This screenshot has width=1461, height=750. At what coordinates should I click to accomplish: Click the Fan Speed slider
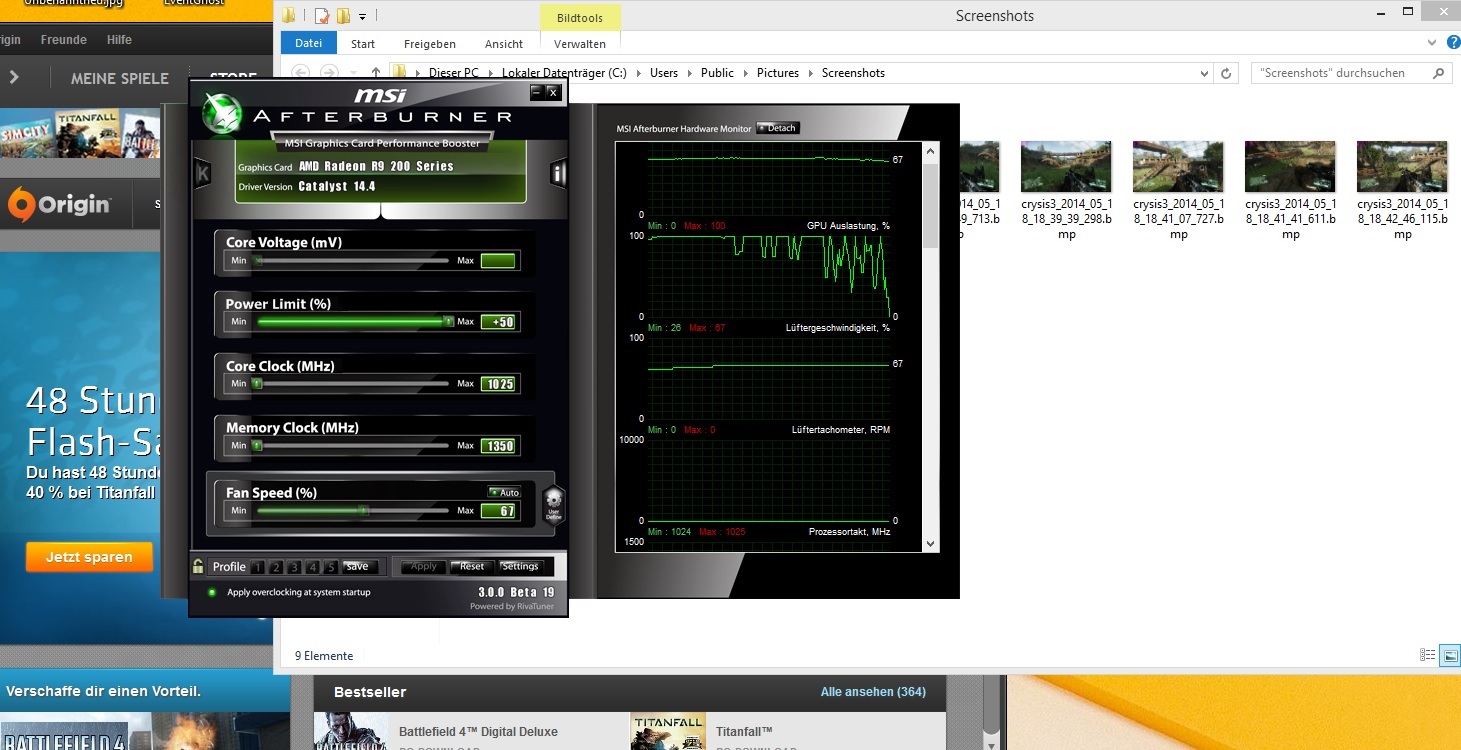353,510
